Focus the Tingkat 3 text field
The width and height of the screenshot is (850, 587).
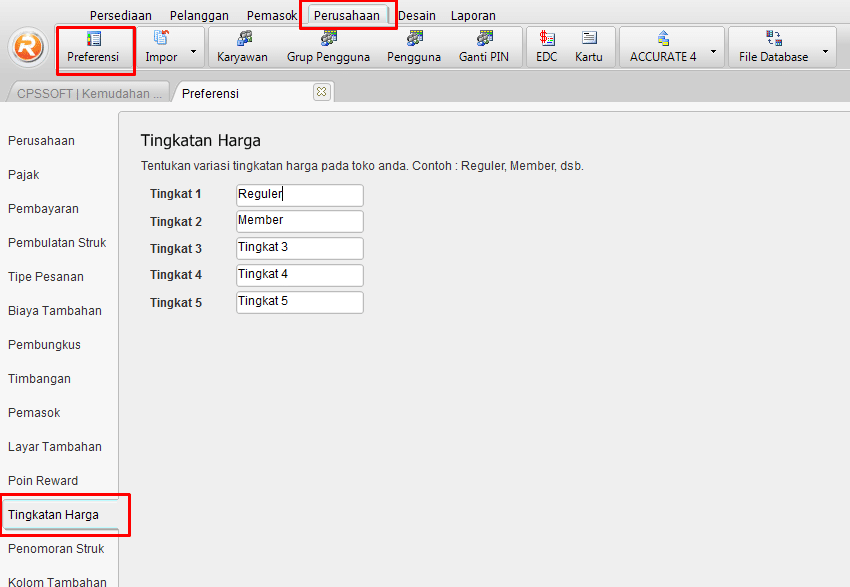(x=299, y=248)
